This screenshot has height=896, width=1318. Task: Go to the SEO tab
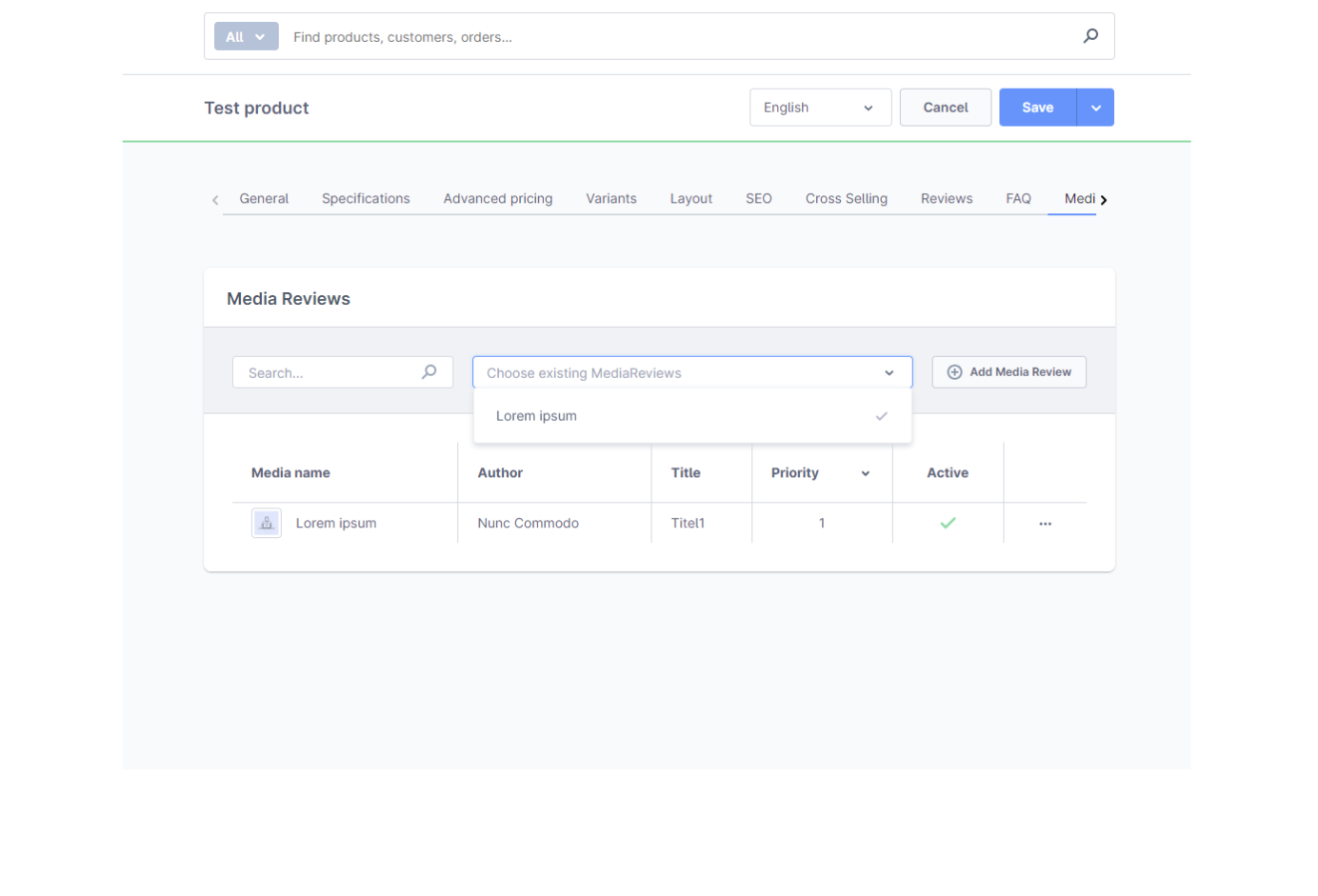[x=759, y=199]
